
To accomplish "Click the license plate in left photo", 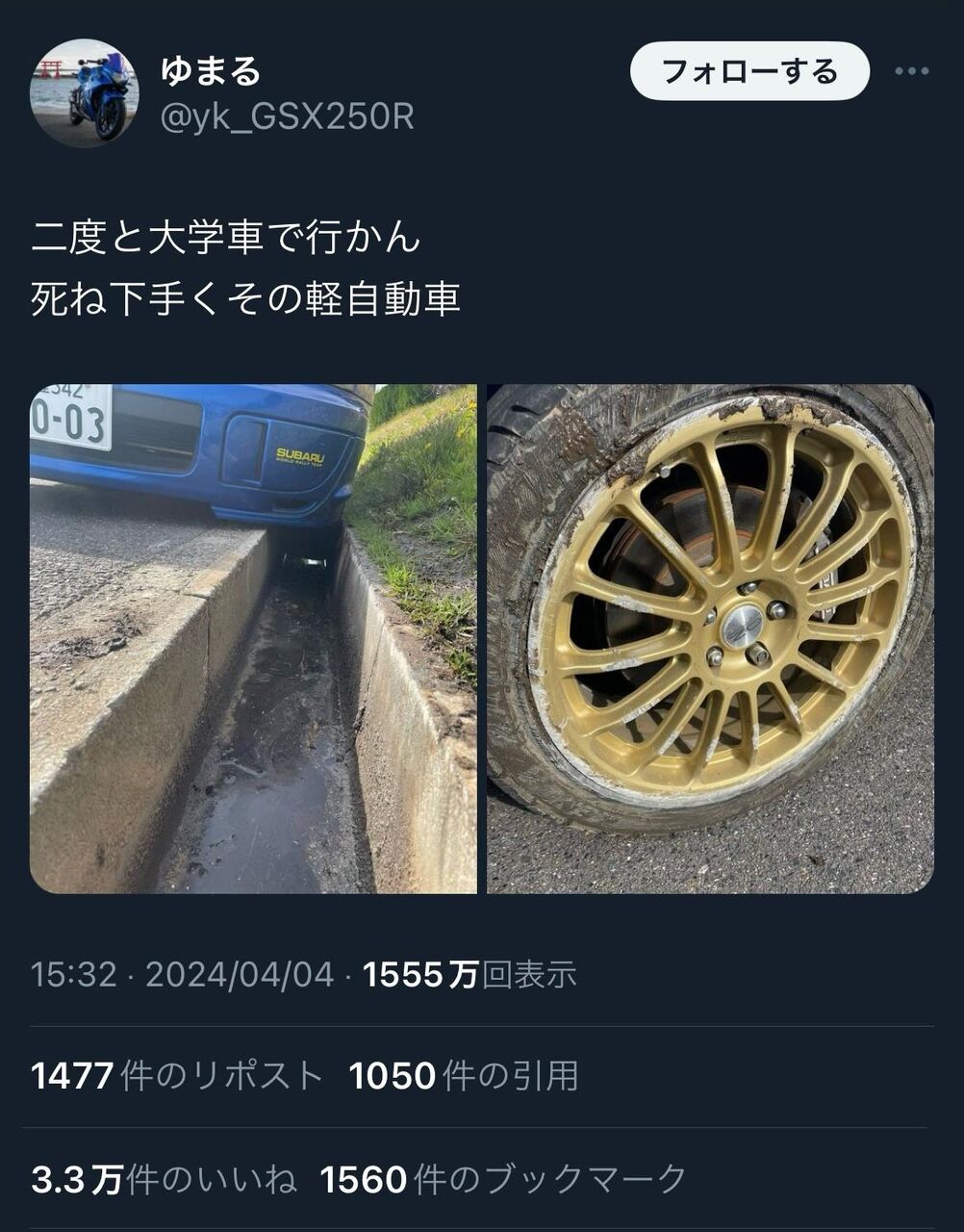I will (71, 417).
